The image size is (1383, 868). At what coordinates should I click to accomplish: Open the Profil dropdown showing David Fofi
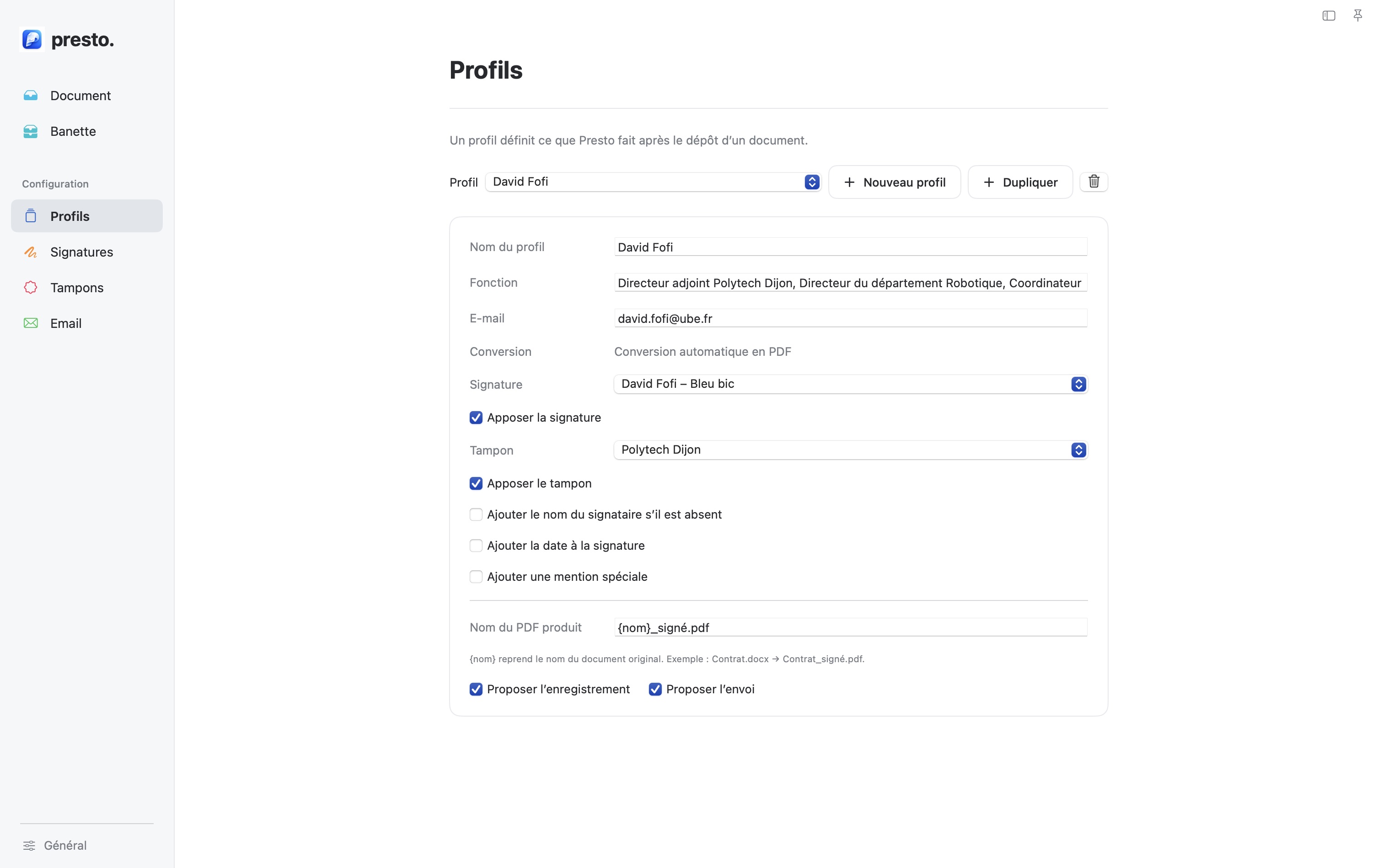point(653,182)
